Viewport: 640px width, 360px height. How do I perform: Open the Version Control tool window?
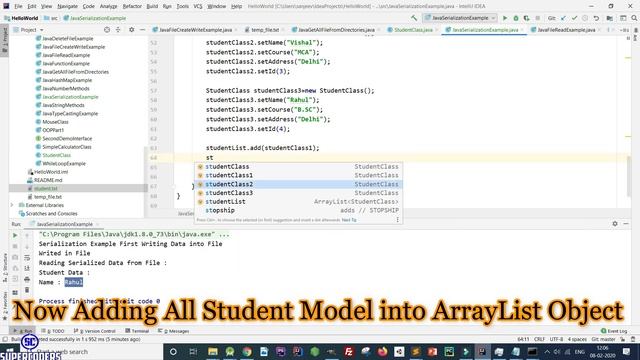pyautogui.click(x=95, y=331)
